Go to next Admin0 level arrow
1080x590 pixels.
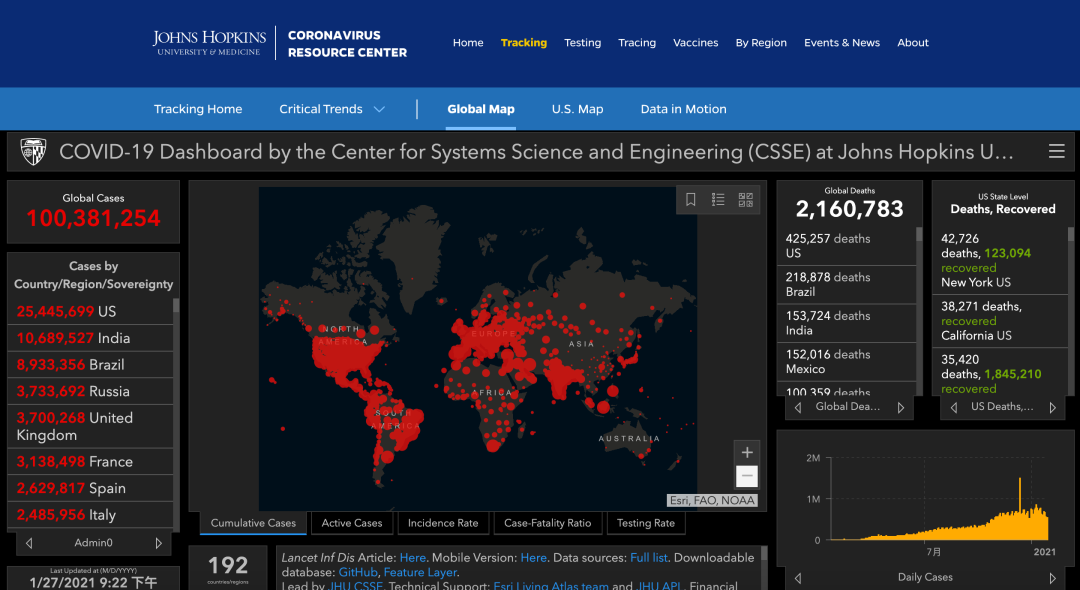pos(158,543)
